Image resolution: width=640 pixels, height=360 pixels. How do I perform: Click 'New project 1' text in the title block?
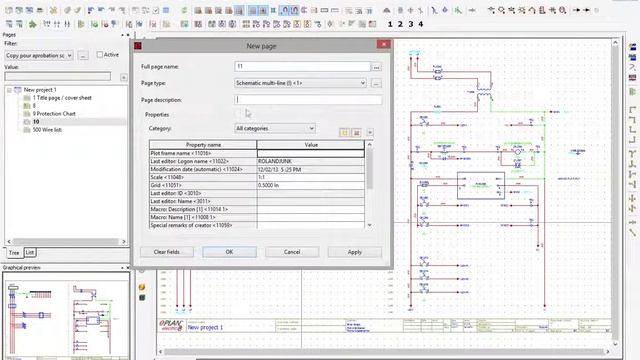[x=205, y=327]
